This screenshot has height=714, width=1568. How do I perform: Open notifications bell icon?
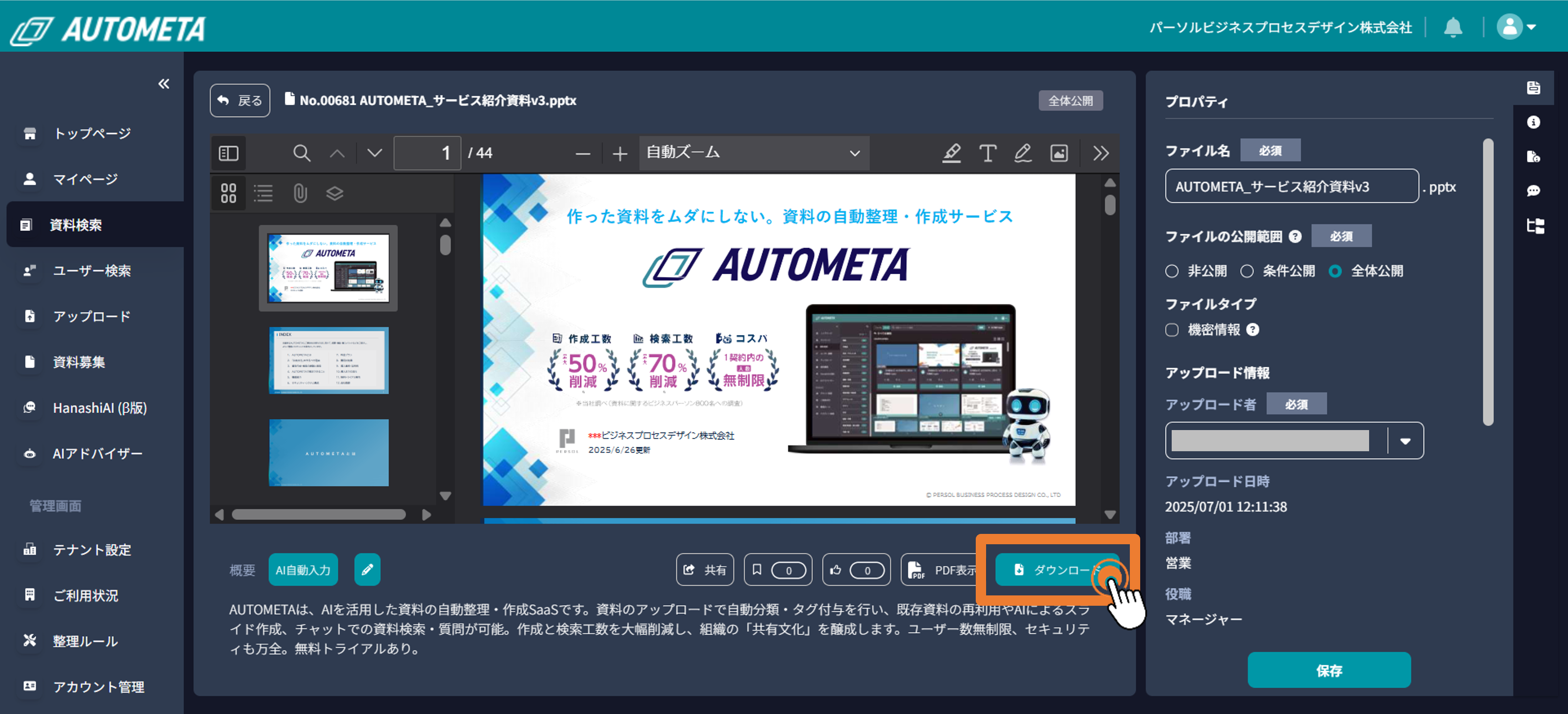[x=1454, y=28]
